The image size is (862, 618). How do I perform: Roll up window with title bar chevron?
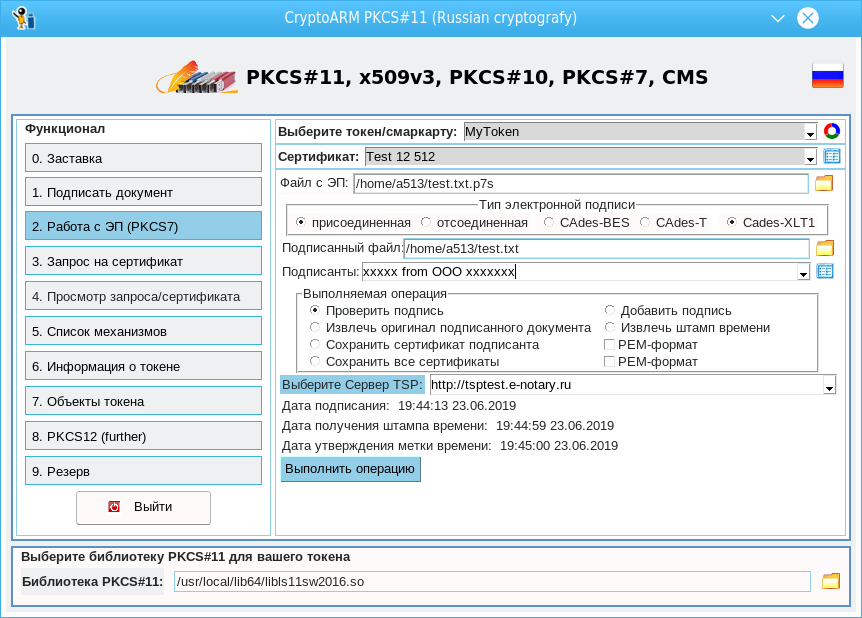click(777, 18)
